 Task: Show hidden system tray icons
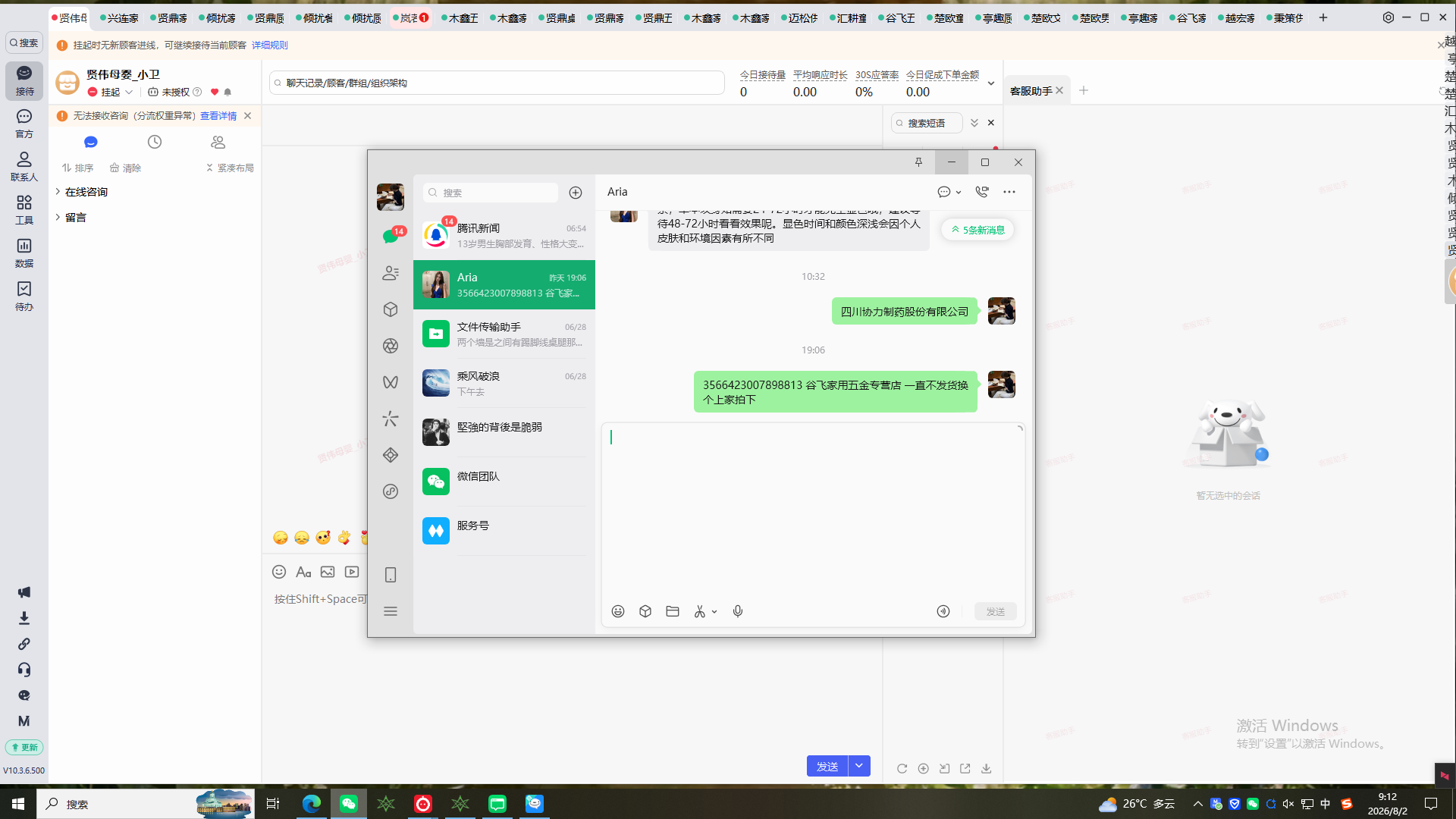(1198, 804)
